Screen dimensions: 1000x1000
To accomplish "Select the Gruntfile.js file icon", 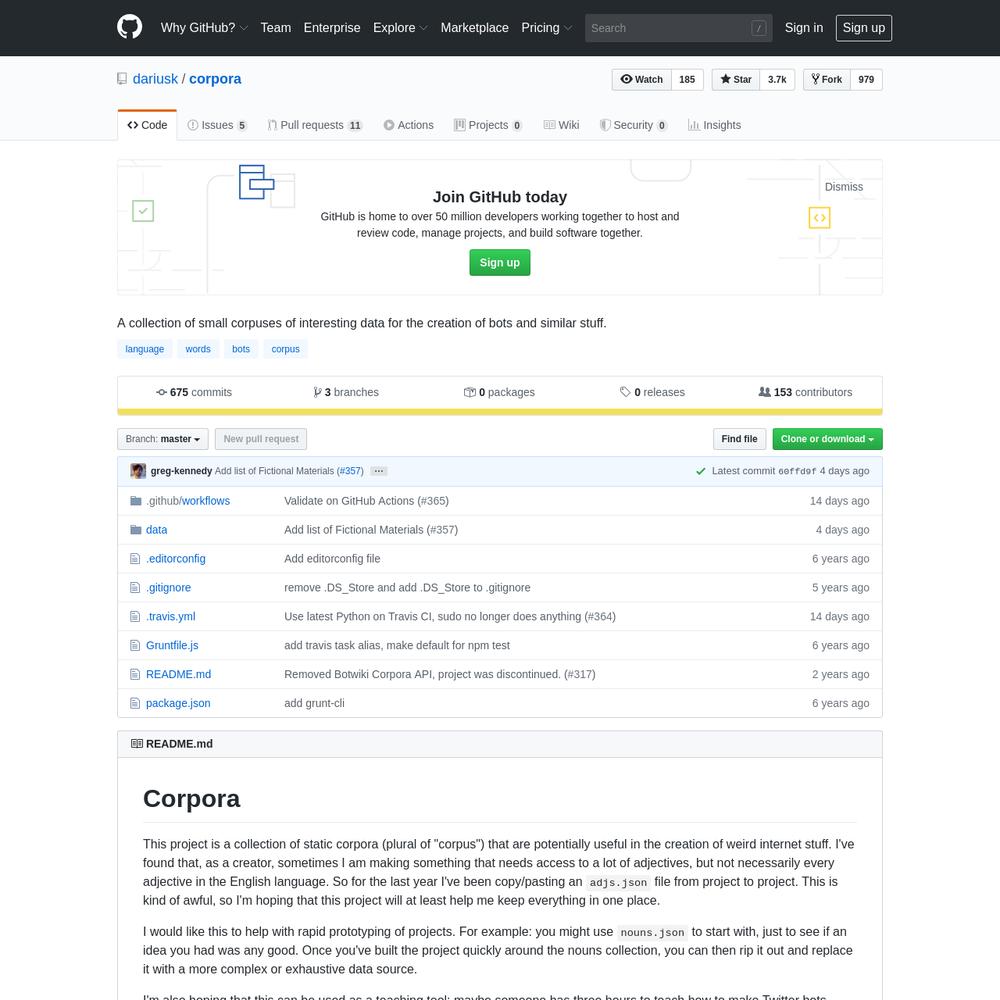I will click(135, 645).
